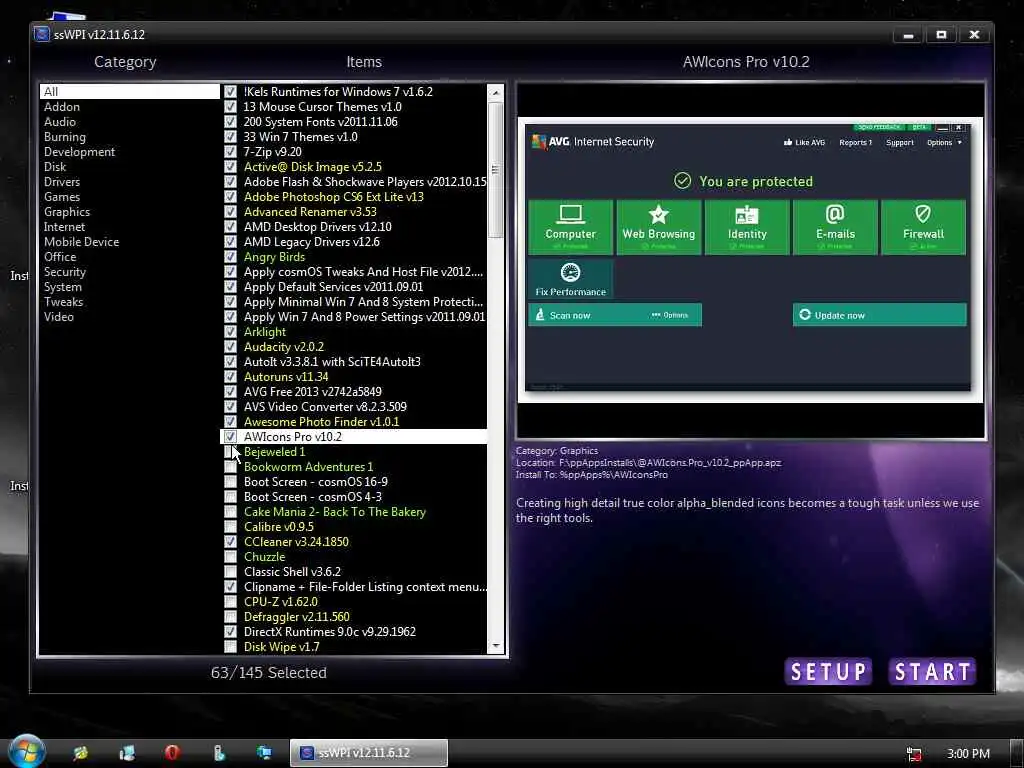Choose the Drivers category

click(x=62, y=182)
